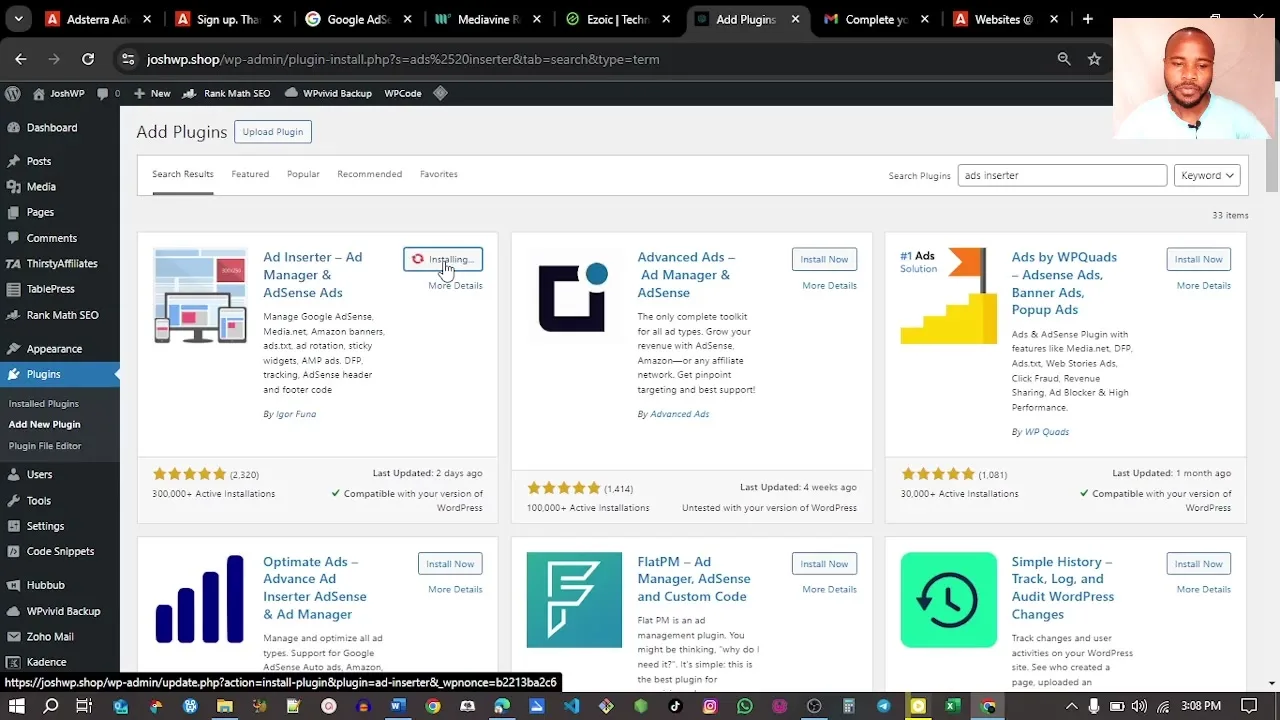Install the Advanced Ads plugin
Viewport: 1280px width, 720px height.
[824, 259]
